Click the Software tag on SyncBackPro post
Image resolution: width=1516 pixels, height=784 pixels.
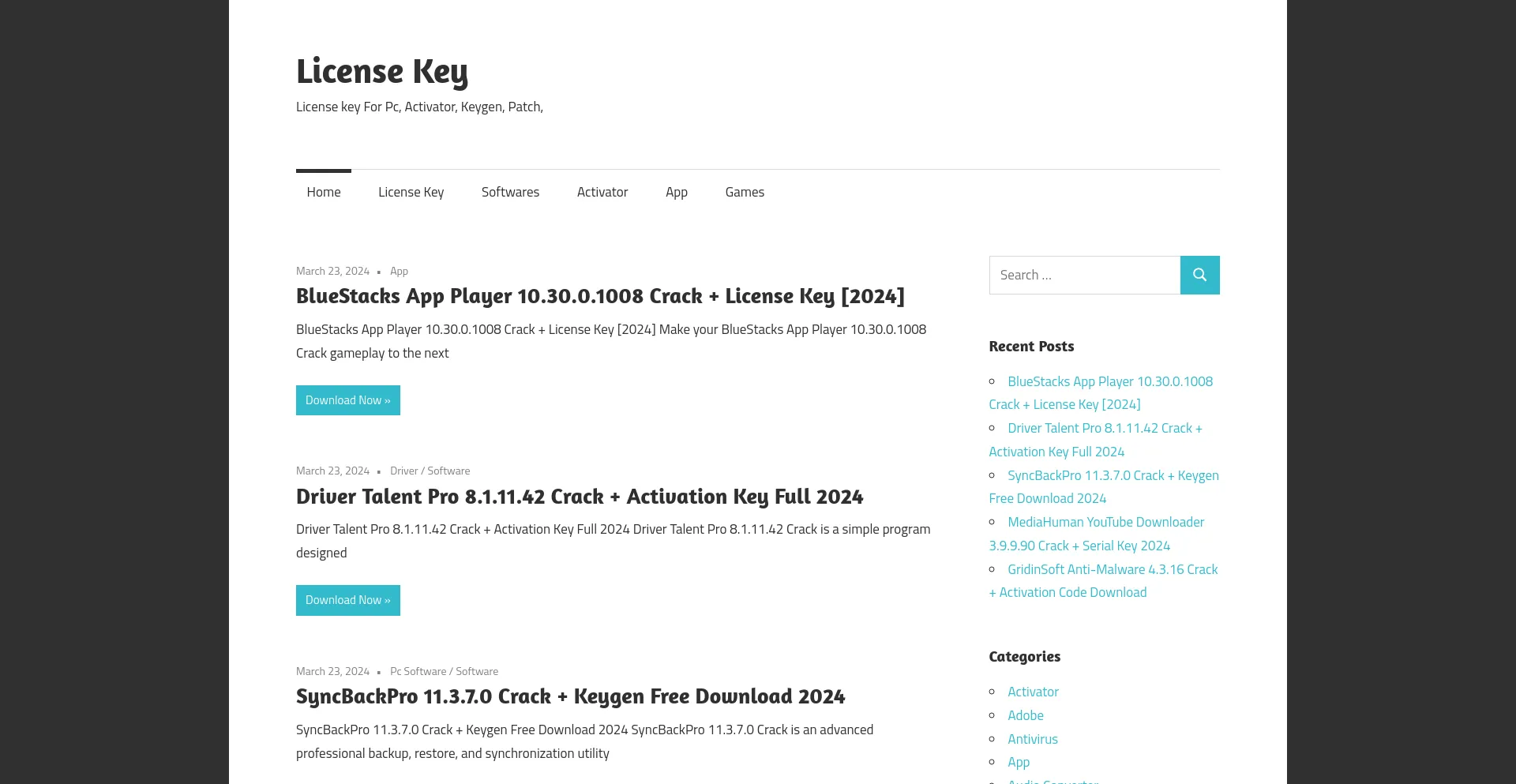click(477, 671)
